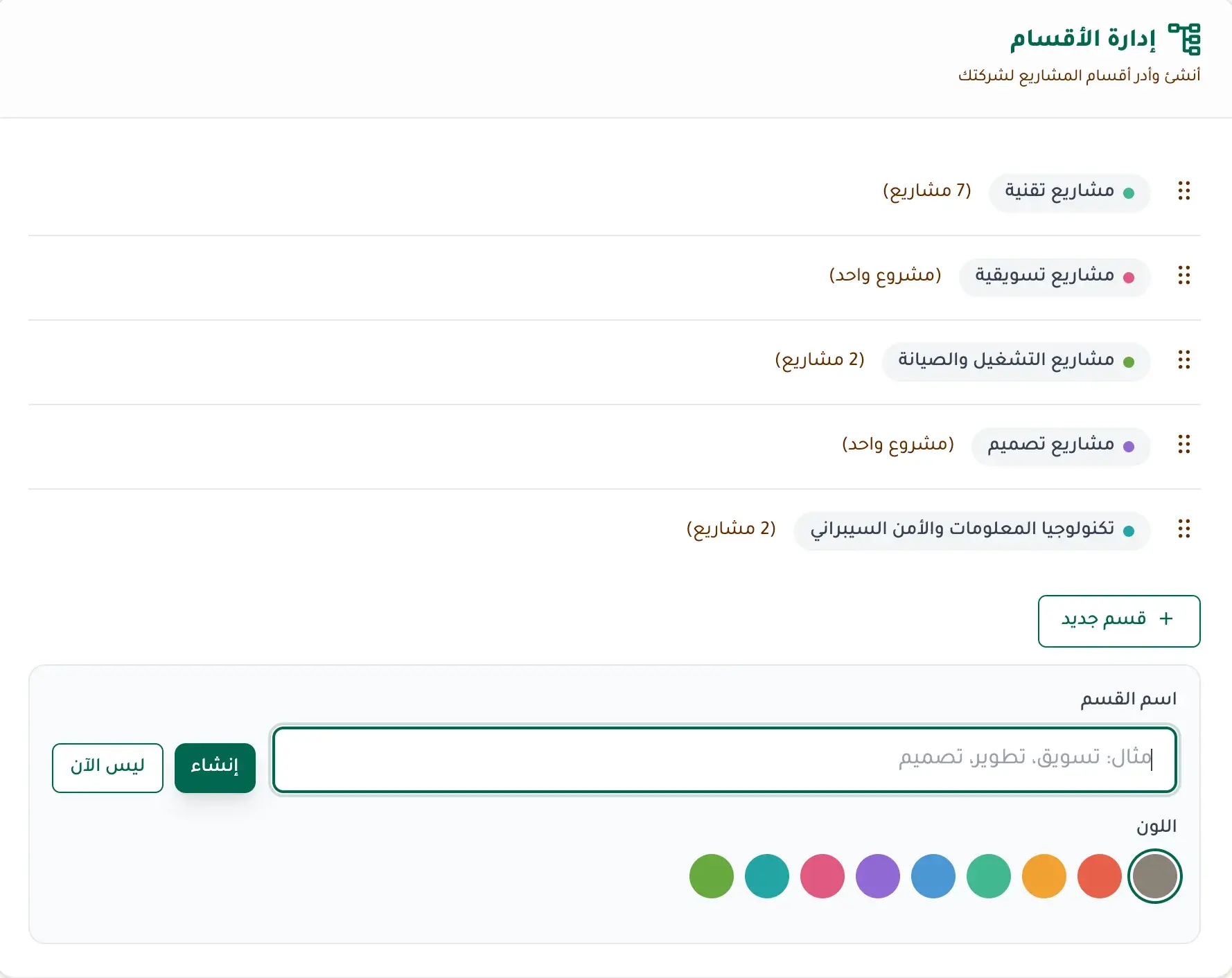Click (مشروع واحد) beside مشاريع تصميم
The image size is (1232, 978).
coord(898,445)
